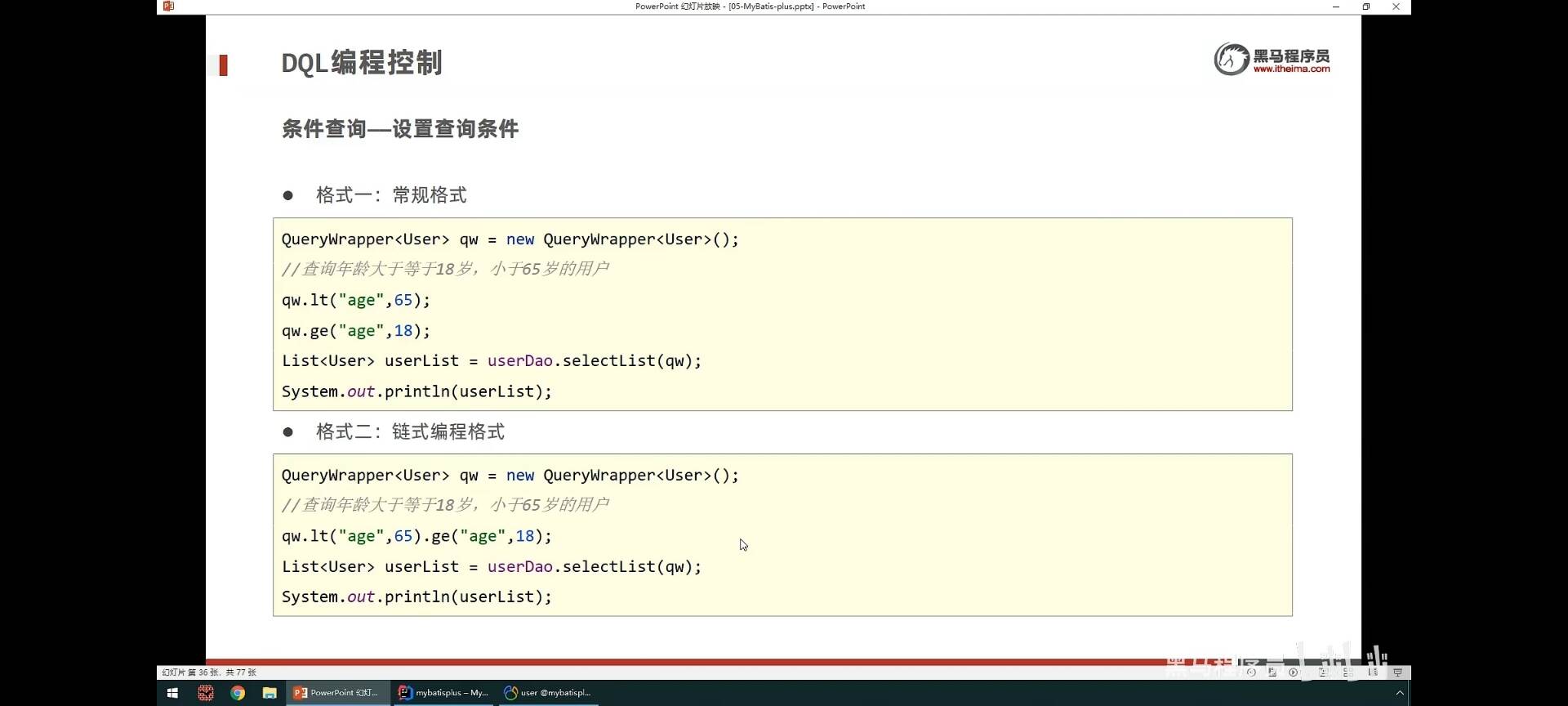Open Slide Sorter view icon in status bar
The height and width of the screenshot is (706, 1568).
coord(1348,672)
